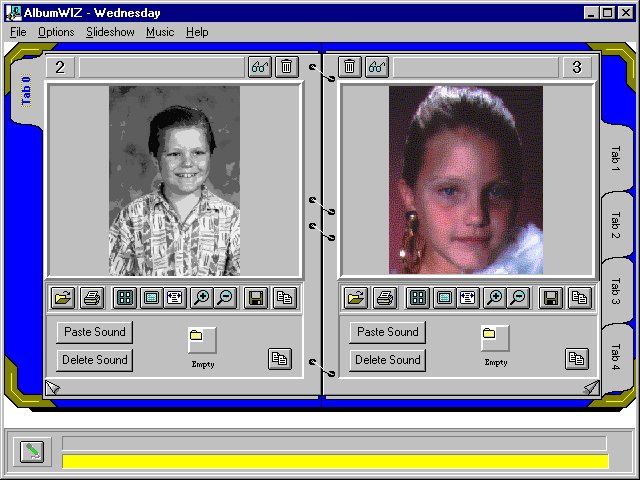The width and height of the screenshot is (640, 480).
Task: Click the pencil icon in bottom bar
Action: (32, 451)
